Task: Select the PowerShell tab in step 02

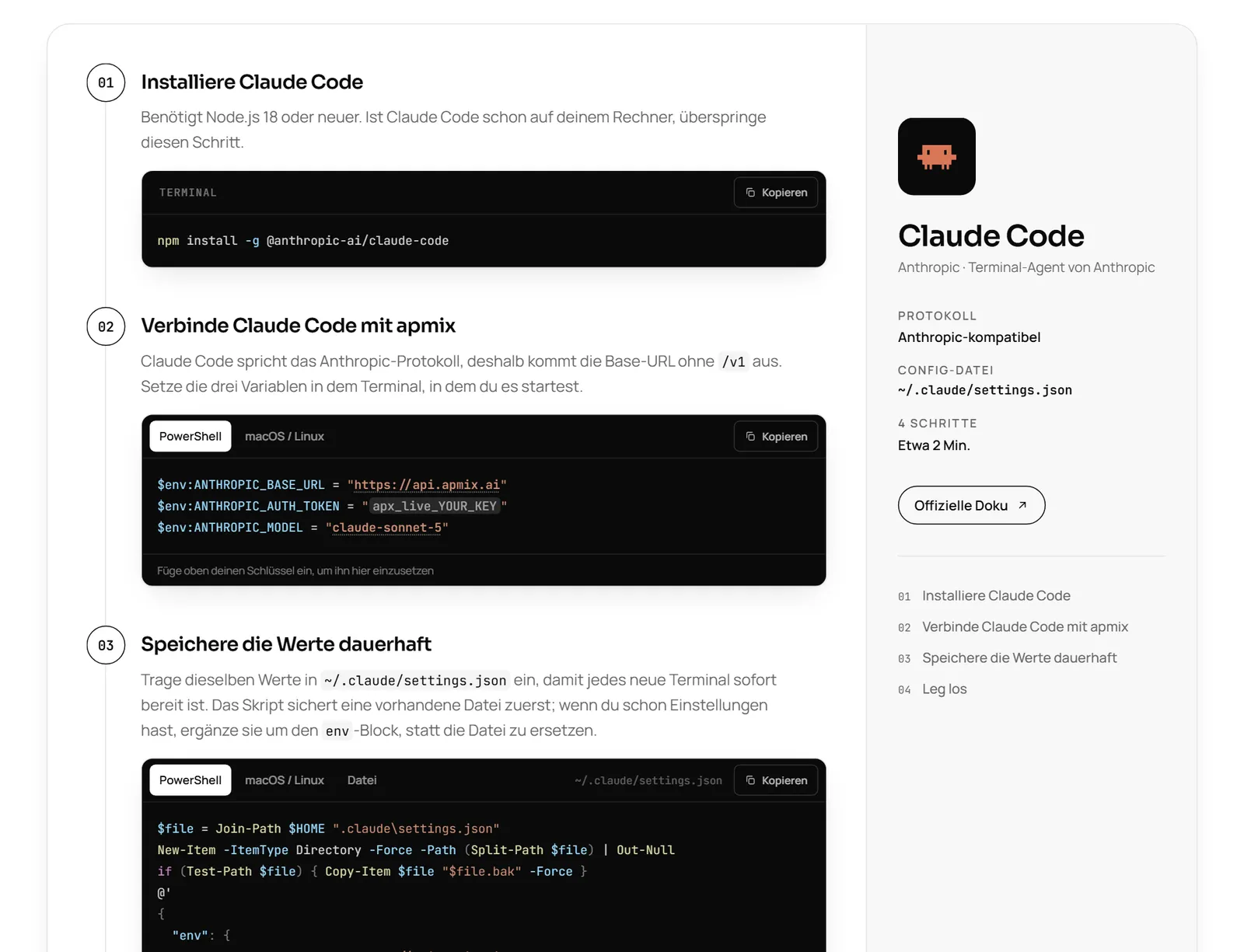Action: tap(190, 437)
